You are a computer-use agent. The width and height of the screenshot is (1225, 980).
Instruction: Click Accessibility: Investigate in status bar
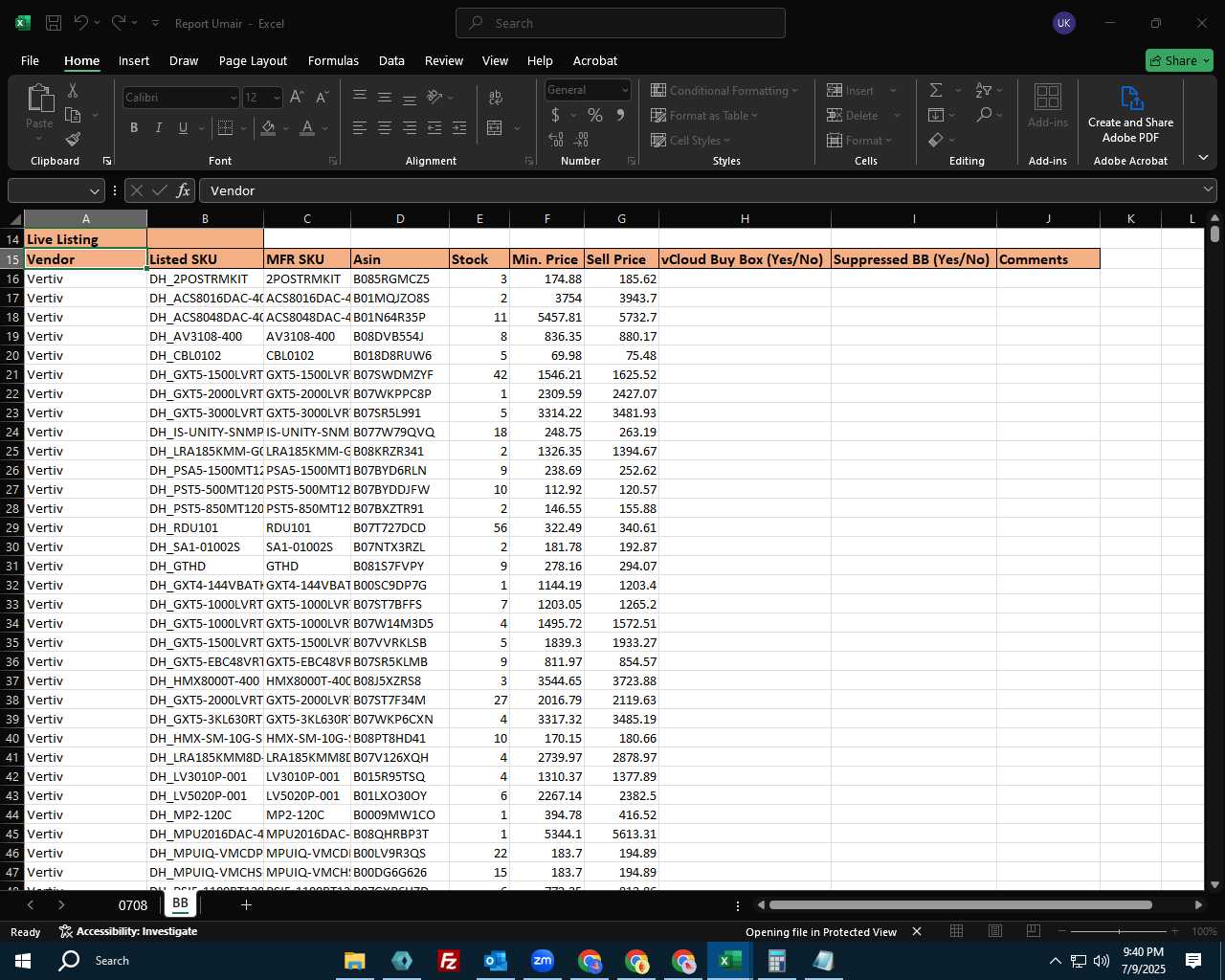click(128, 931)
